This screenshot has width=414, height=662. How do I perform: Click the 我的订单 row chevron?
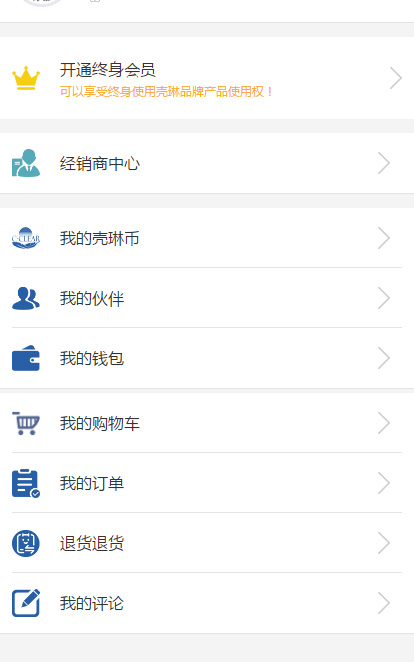coord(384,483)
